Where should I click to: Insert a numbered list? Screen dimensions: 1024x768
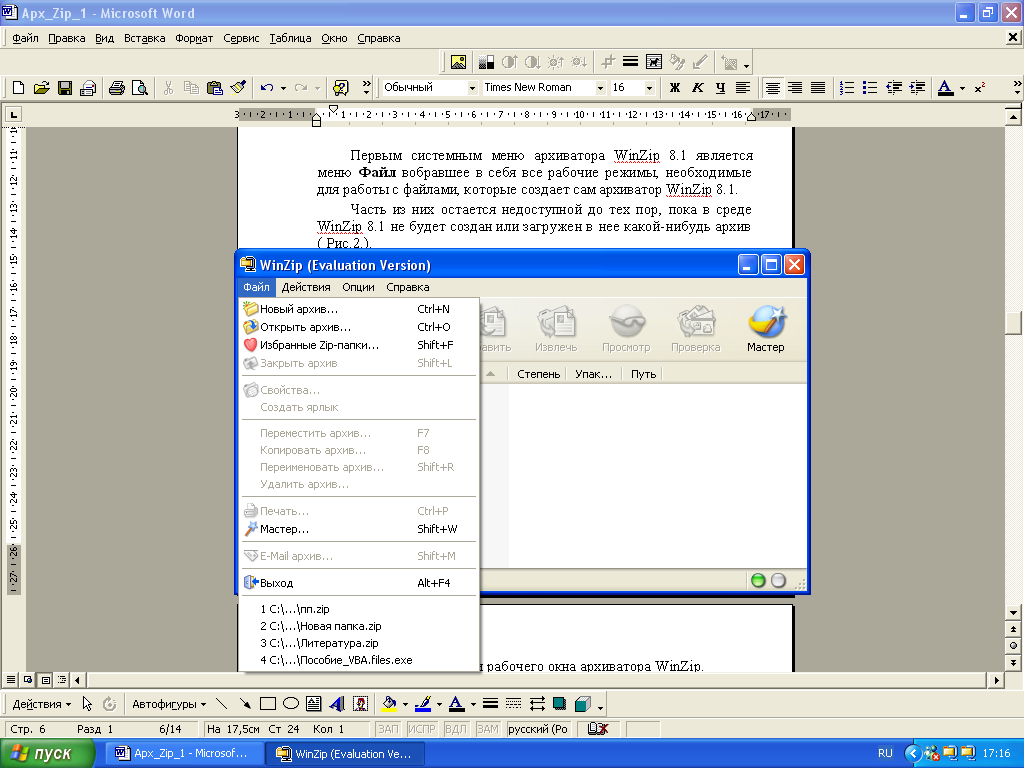[847, 88]
